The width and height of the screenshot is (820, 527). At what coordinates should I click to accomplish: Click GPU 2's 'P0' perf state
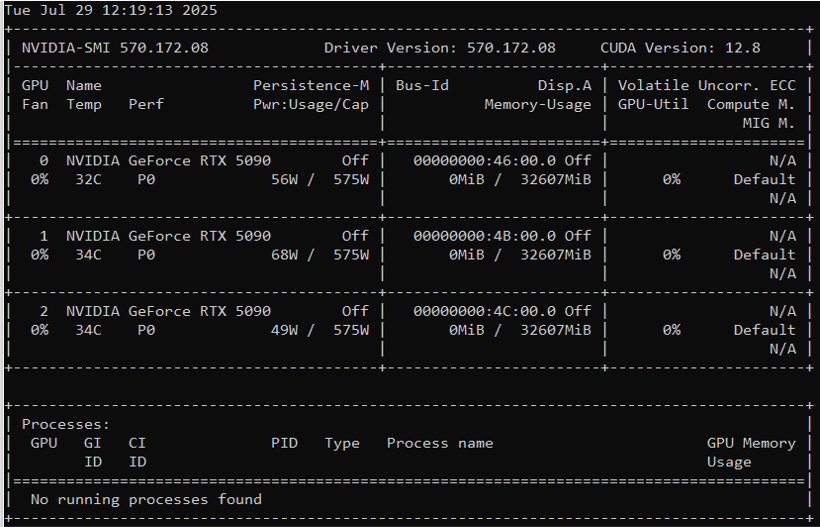[x=146, y=330]
